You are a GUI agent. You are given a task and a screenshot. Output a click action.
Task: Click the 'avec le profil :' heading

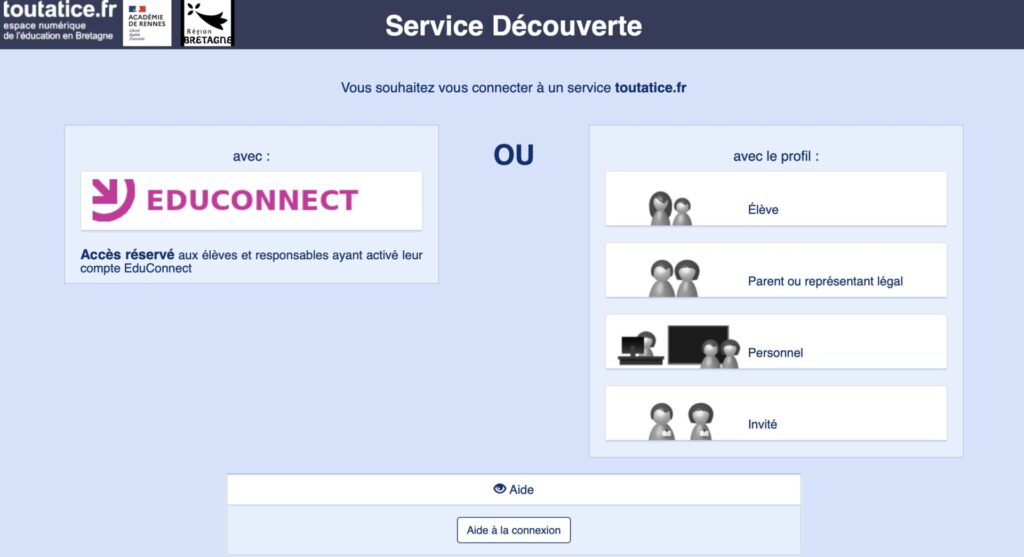(x=775, y=156)
